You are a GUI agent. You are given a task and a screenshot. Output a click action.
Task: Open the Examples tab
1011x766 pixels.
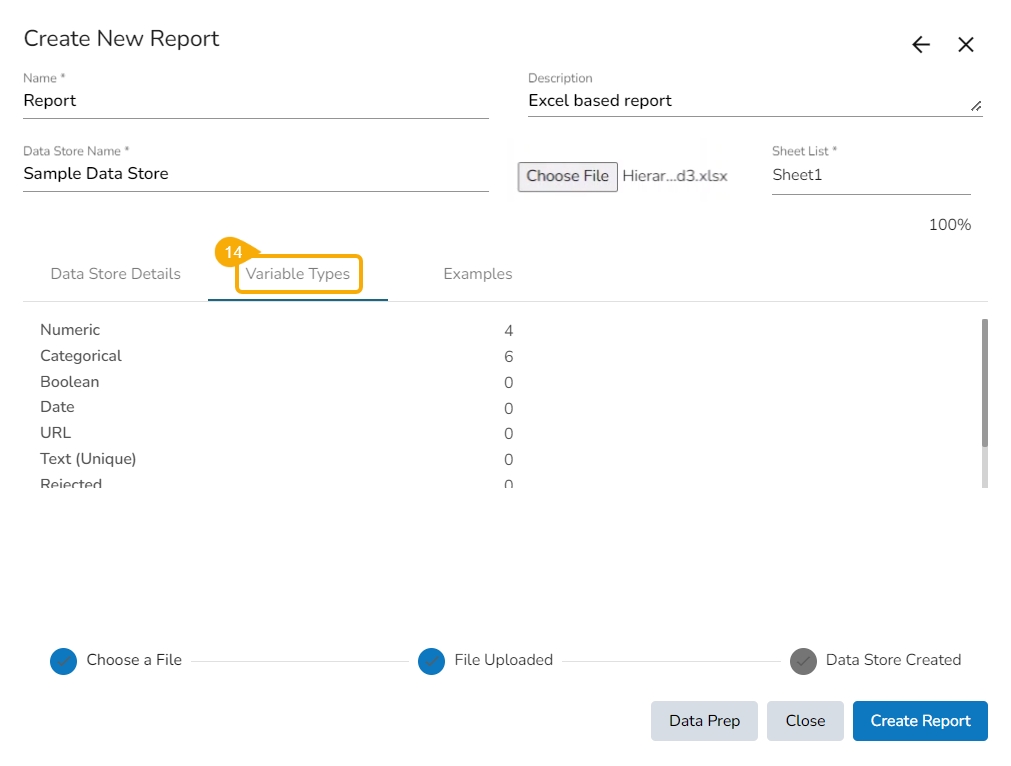point(478,274)
